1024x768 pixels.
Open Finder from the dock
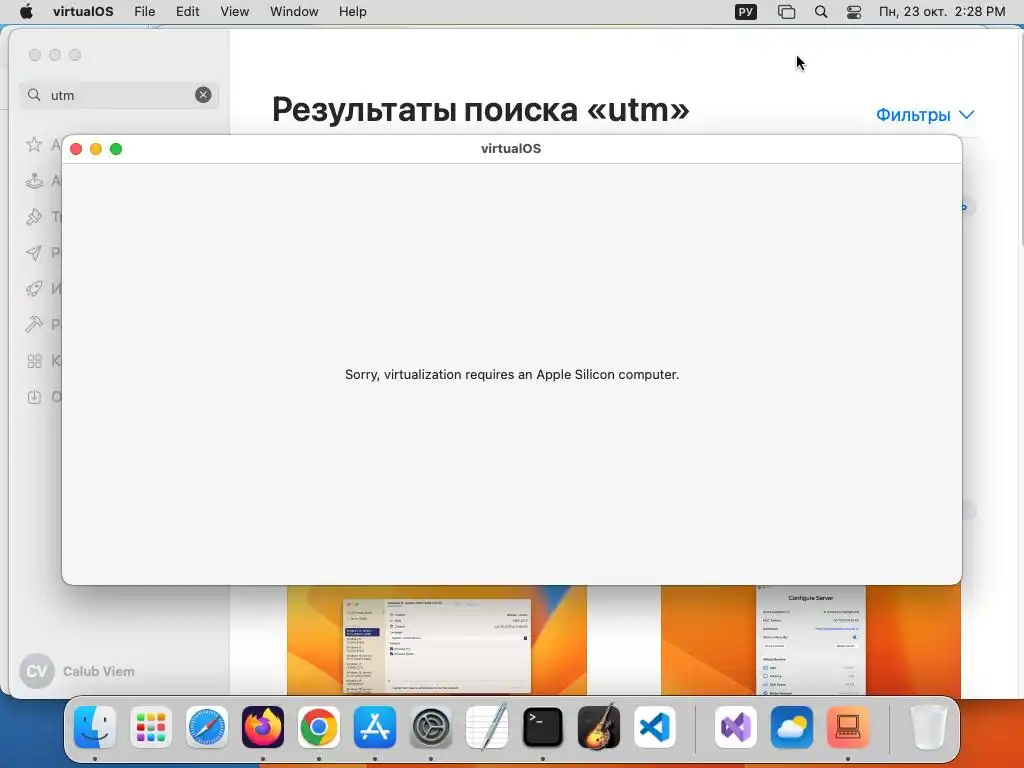95,727
